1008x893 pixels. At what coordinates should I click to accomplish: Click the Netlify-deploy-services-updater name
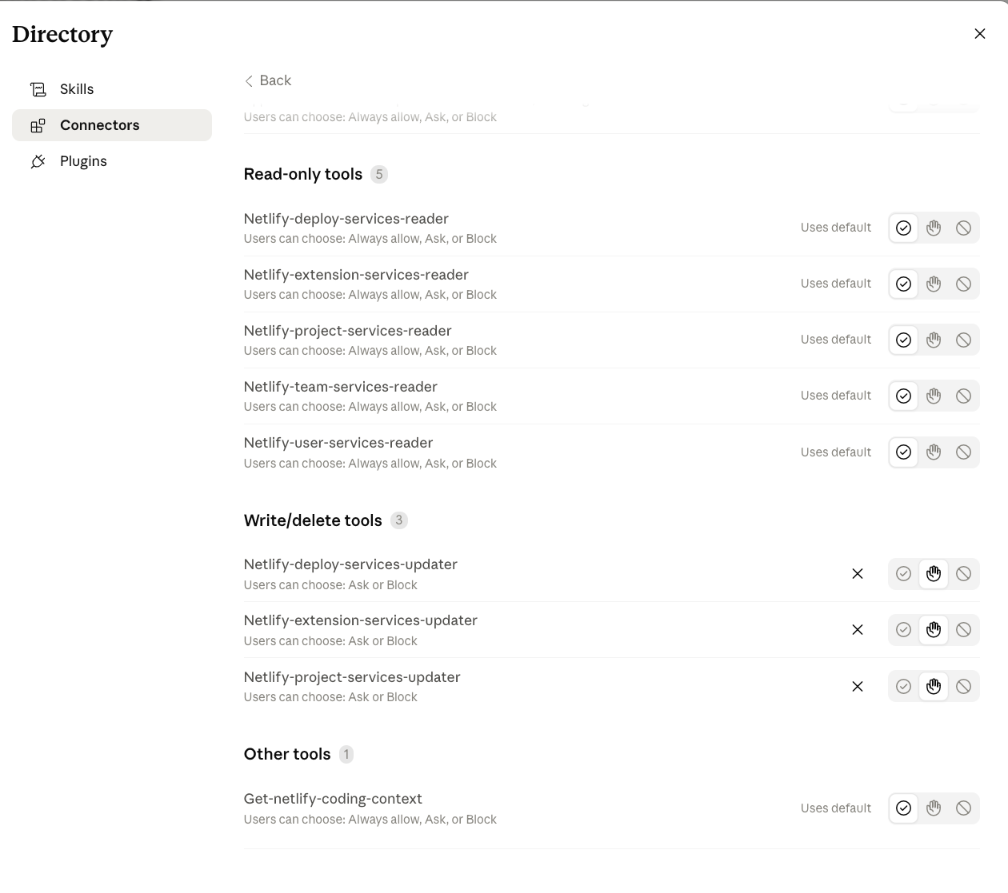pos(350,564)
